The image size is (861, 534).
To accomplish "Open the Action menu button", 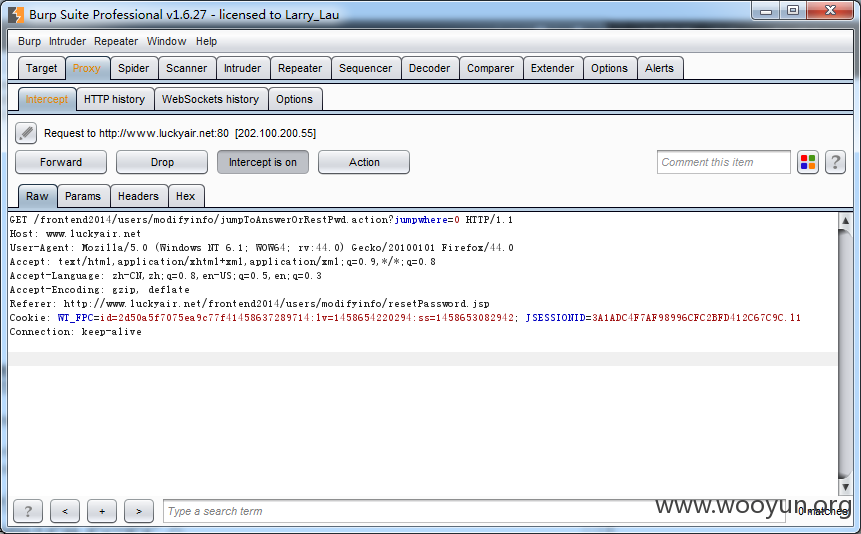I will [364, 162].
